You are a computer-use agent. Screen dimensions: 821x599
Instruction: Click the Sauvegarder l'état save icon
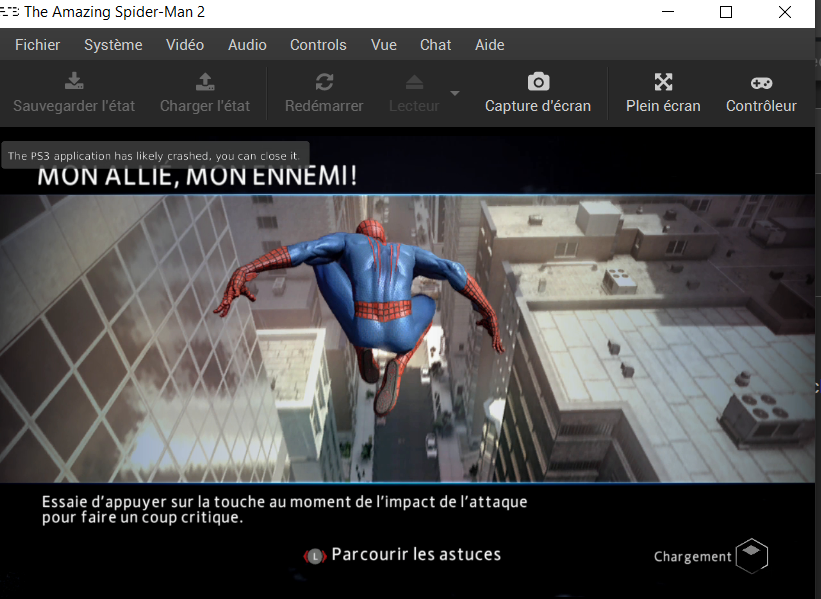click(74, 82)
